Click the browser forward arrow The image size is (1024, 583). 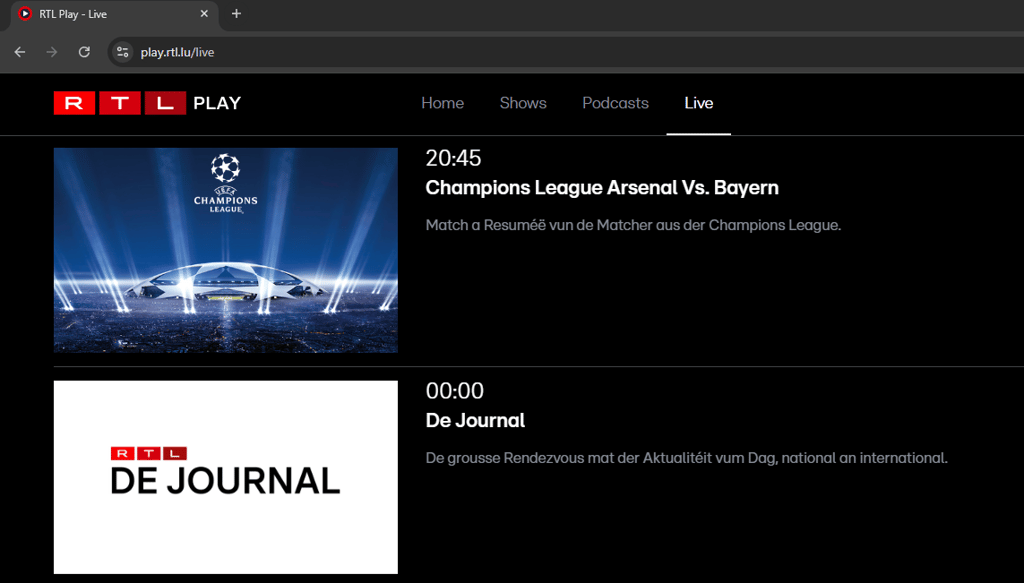coord(52,52)
